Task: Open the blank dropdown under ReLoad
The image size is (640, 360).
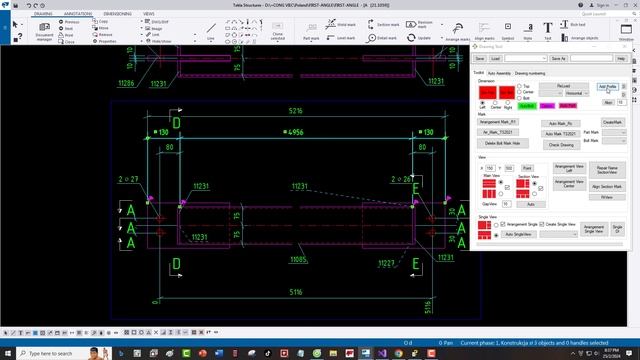Action: tap(551, 93)
